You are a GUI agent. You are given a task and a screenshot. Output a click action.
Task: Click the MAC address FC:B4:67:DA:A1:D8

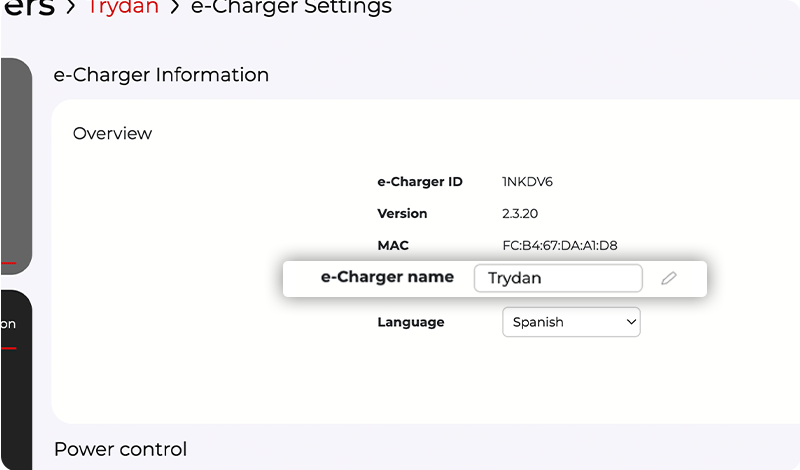coord(560,245)
